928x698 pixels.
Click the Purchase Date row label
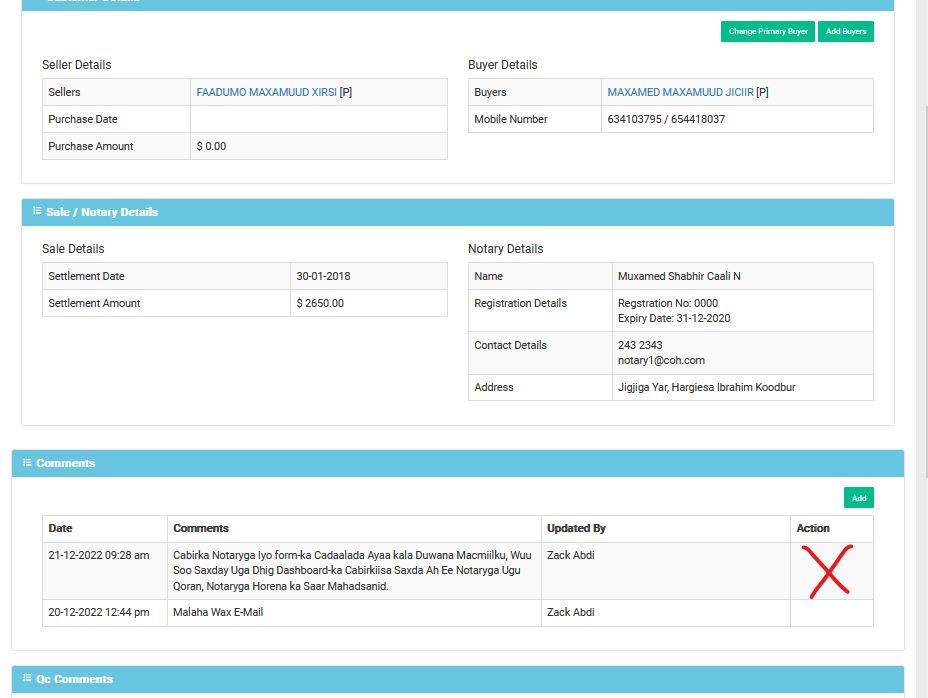click(x=83, y=119)
